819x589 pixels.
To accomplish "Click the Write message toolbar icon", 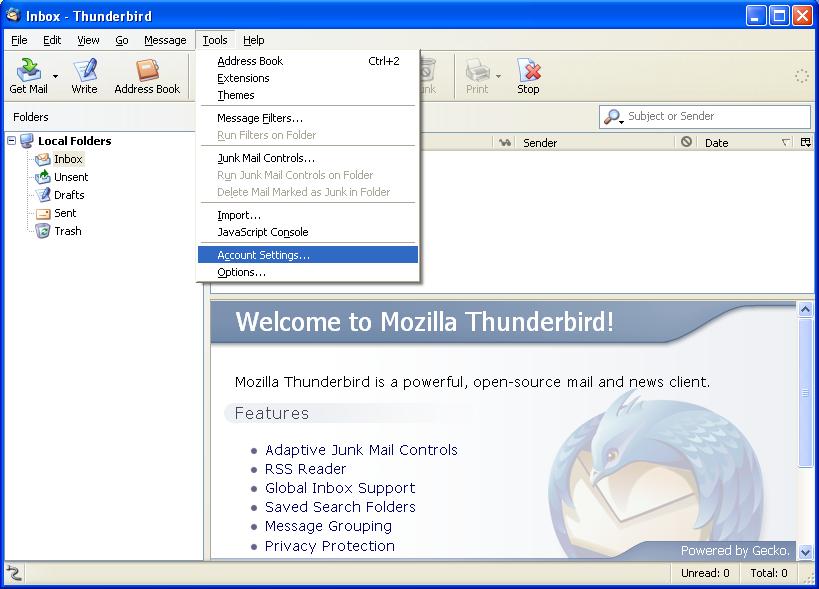I will coord(85,70).
